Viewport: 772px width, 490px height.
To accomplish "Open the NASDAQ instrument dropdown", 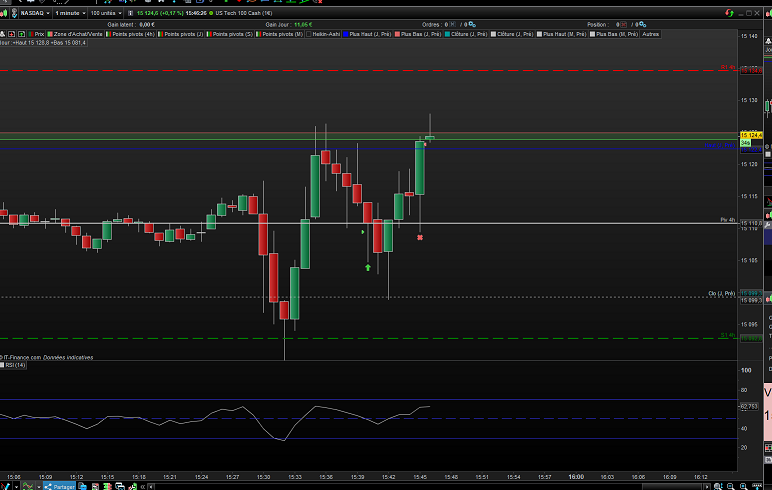I will pos(35,13).
